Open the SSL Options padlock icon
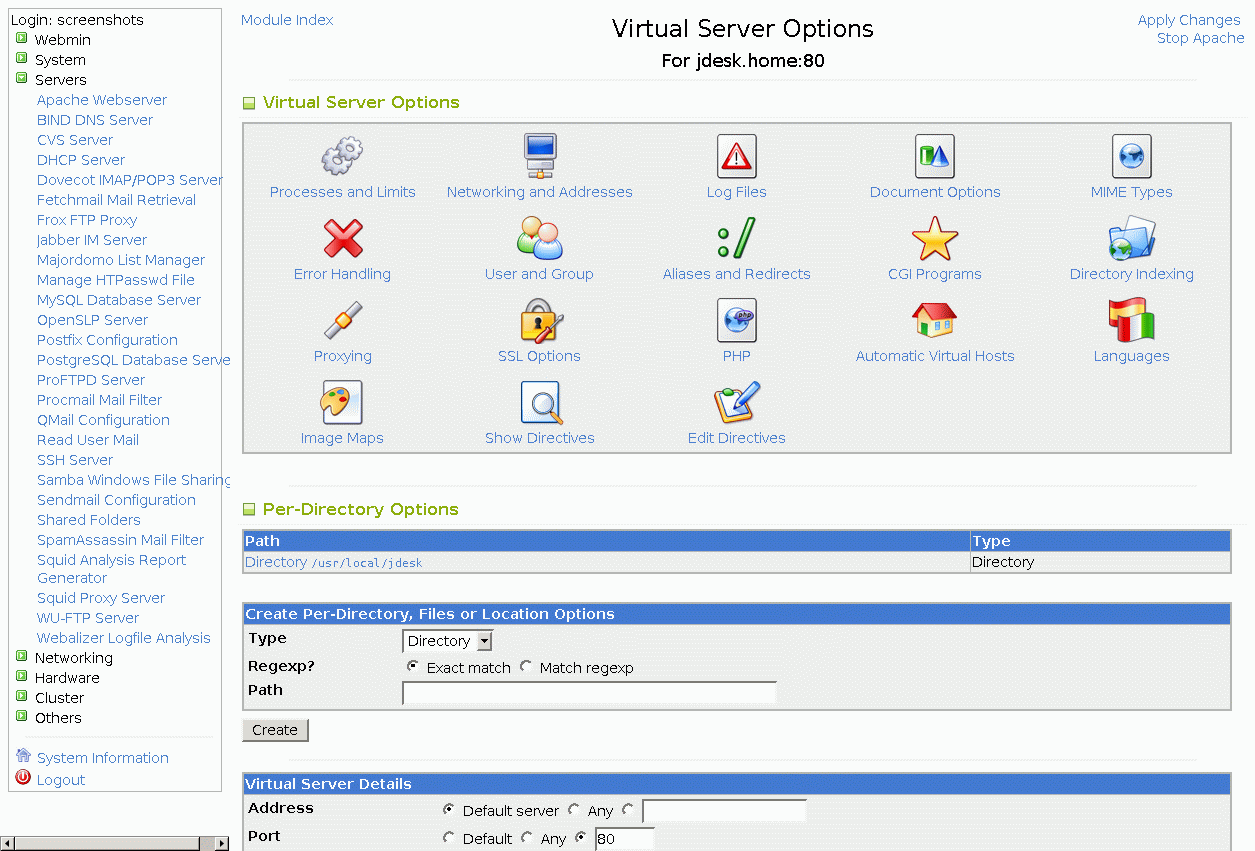1255x851 pixels. click(540, 321)
